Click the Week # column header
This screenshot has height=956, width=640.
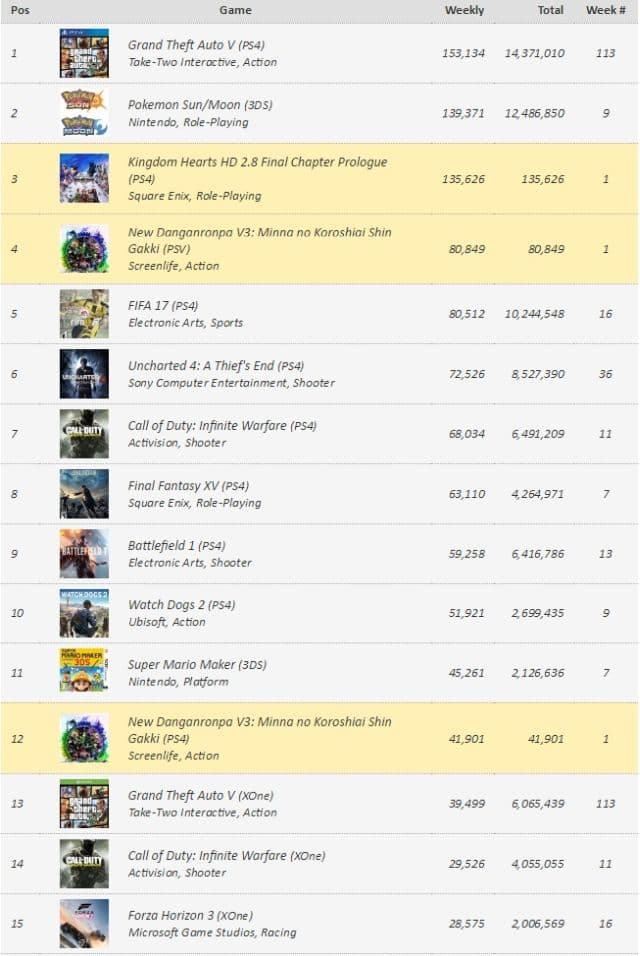coord(606,10)
